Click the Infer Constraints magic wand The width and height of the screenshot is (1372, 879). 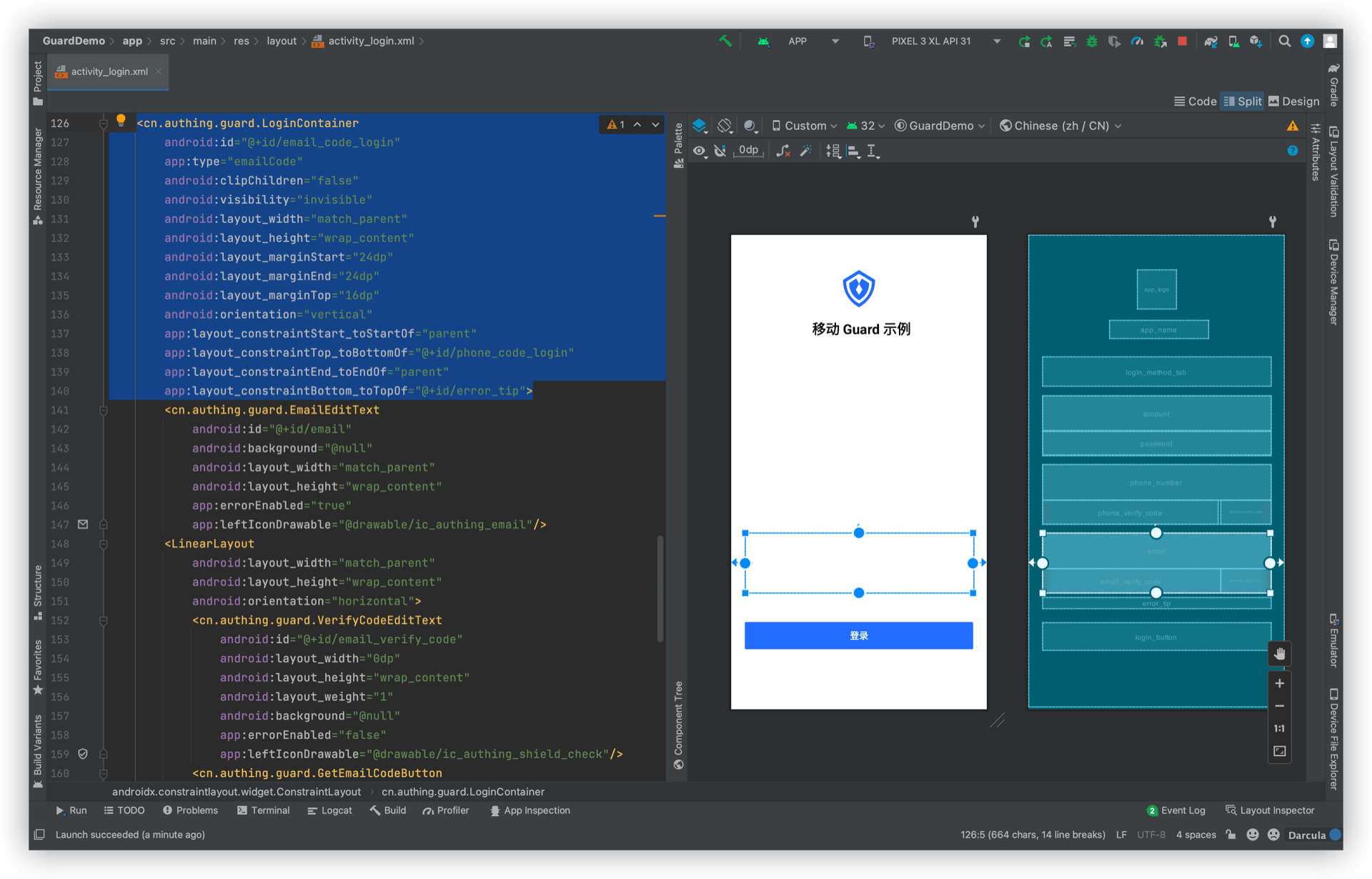806,151
